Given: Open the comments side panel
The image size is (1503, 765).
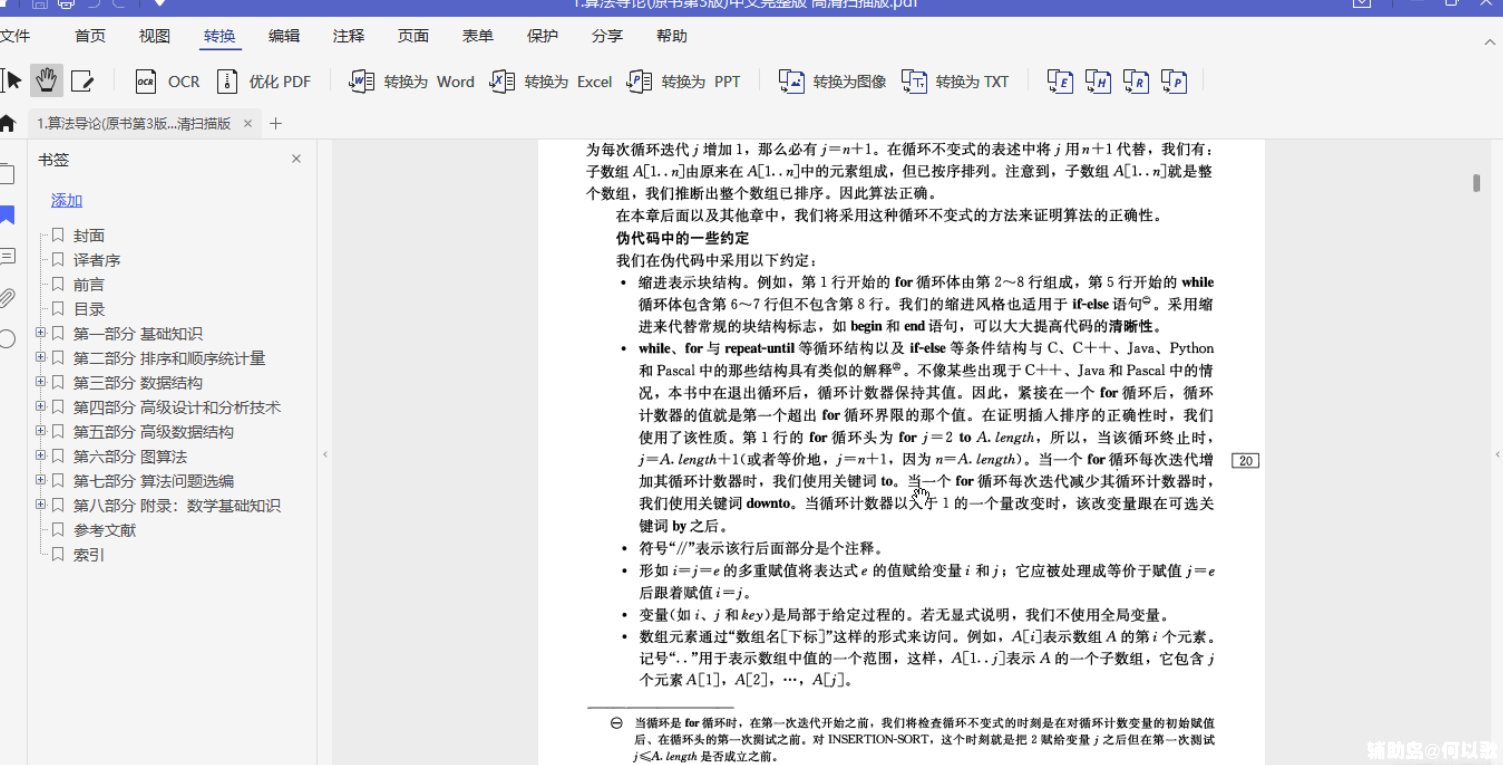Looking at the screenshot, I should [x=7, y=257].
